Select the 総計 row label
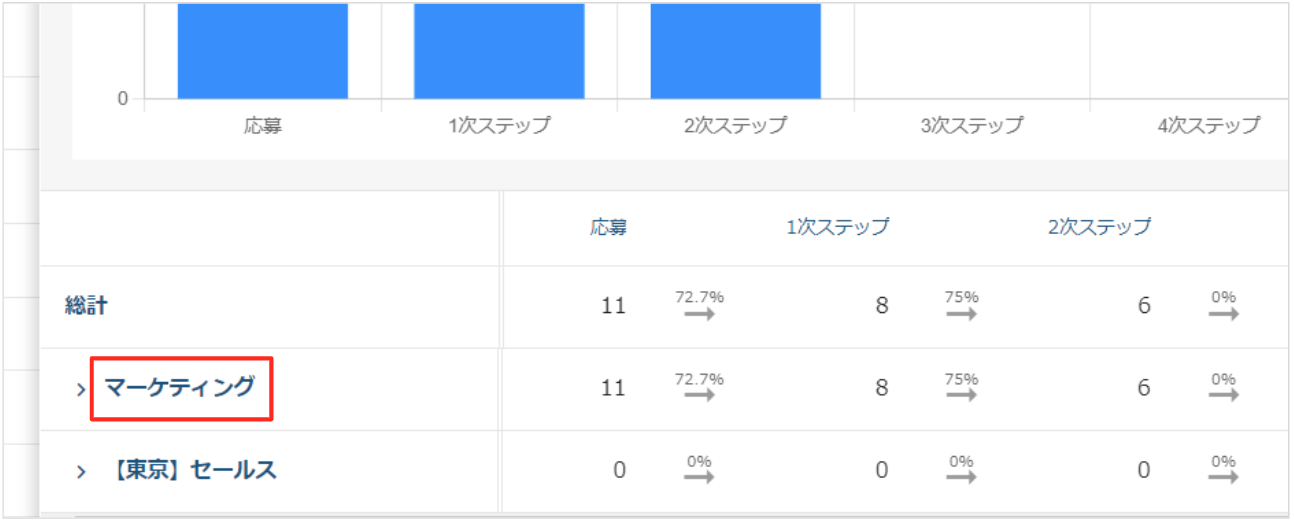 tap(86, 306)
